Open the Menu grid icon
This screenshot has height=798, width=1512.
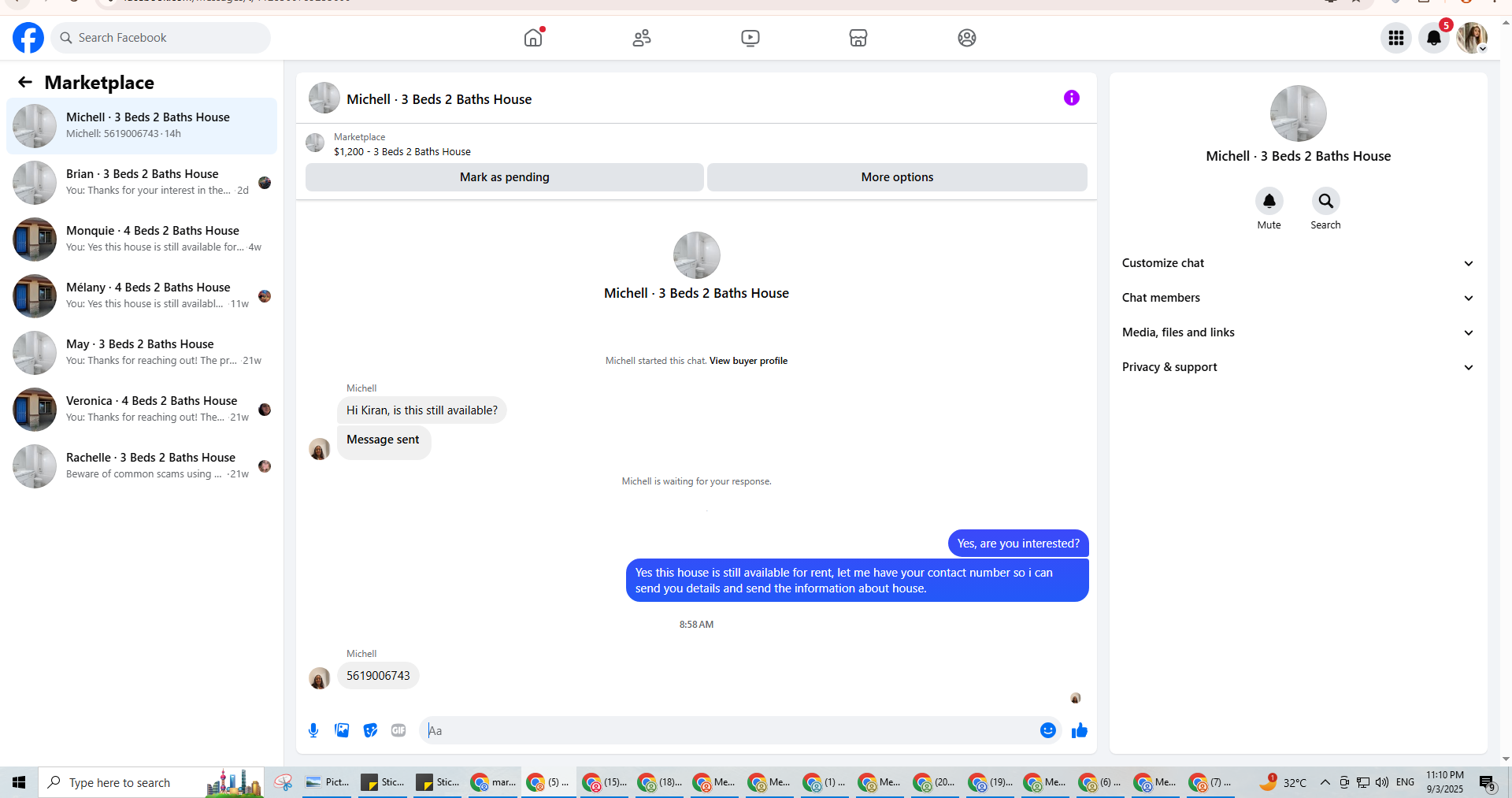(x=1396, y=38)
